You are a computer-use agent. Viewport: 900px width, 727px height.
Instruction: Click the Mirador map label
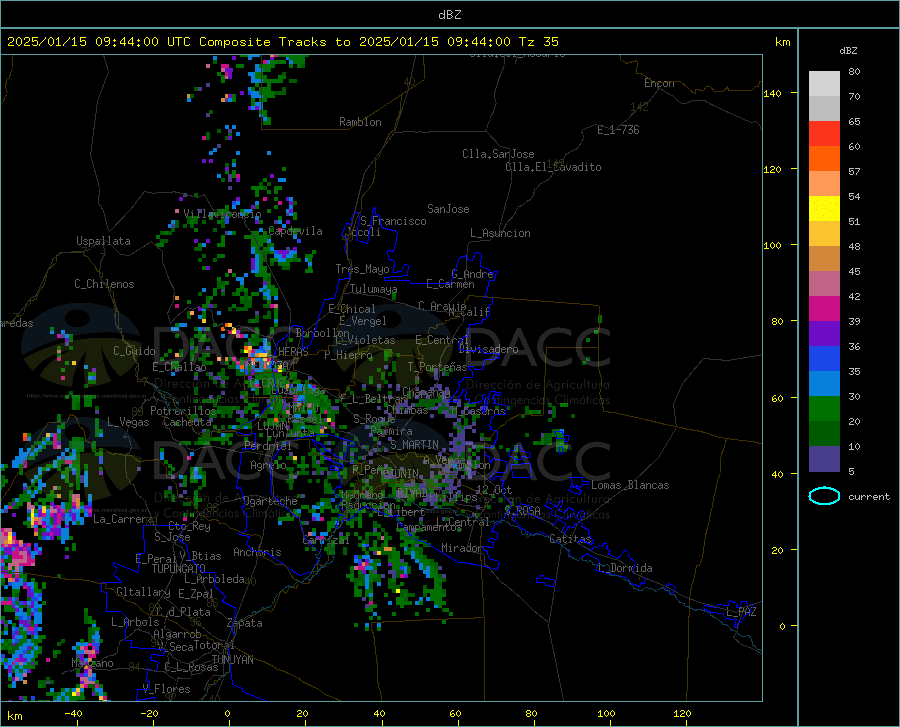click(x=462, y=548)
